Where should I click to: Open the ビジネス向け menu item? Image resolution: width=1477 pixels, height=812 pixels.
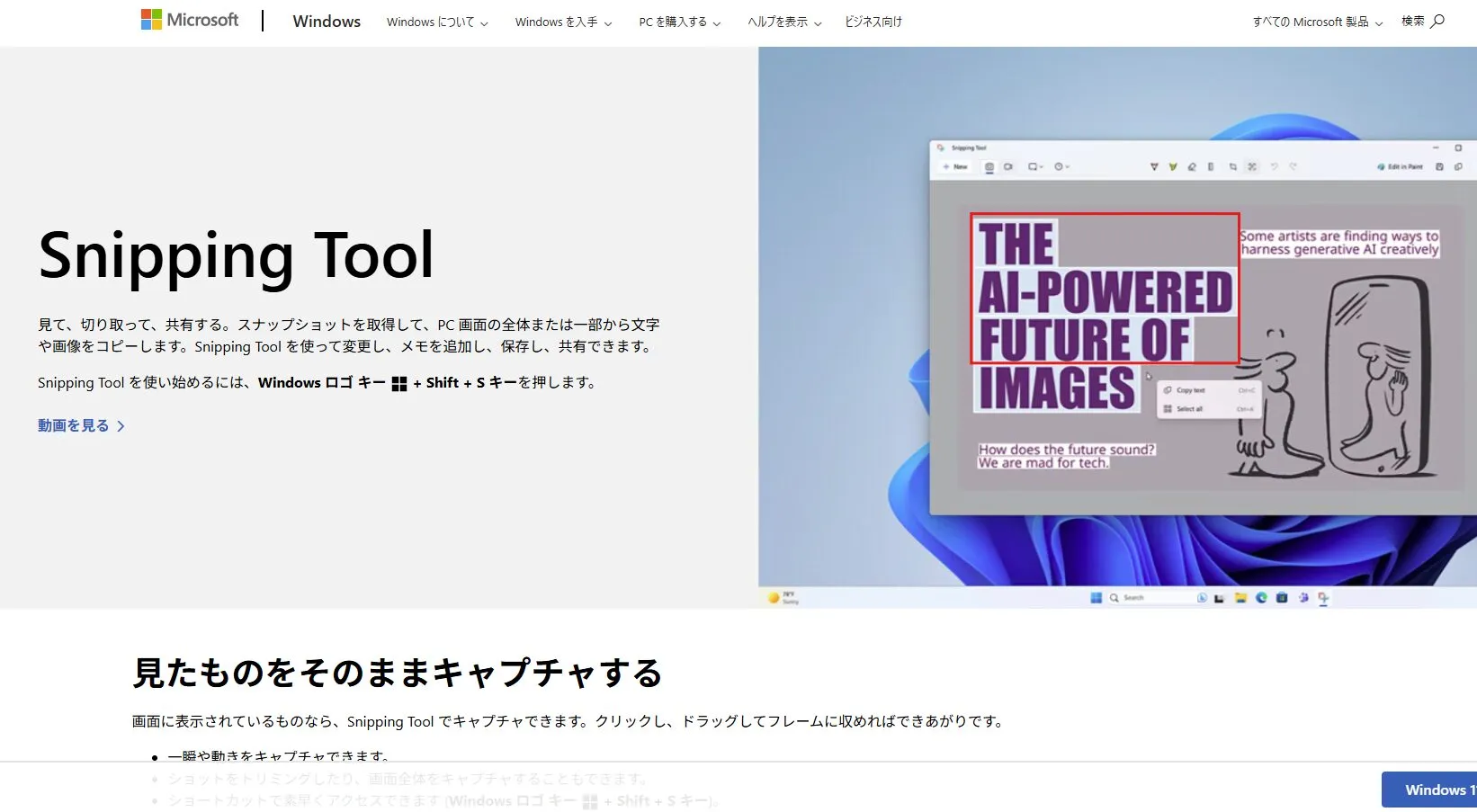point(873,22)
